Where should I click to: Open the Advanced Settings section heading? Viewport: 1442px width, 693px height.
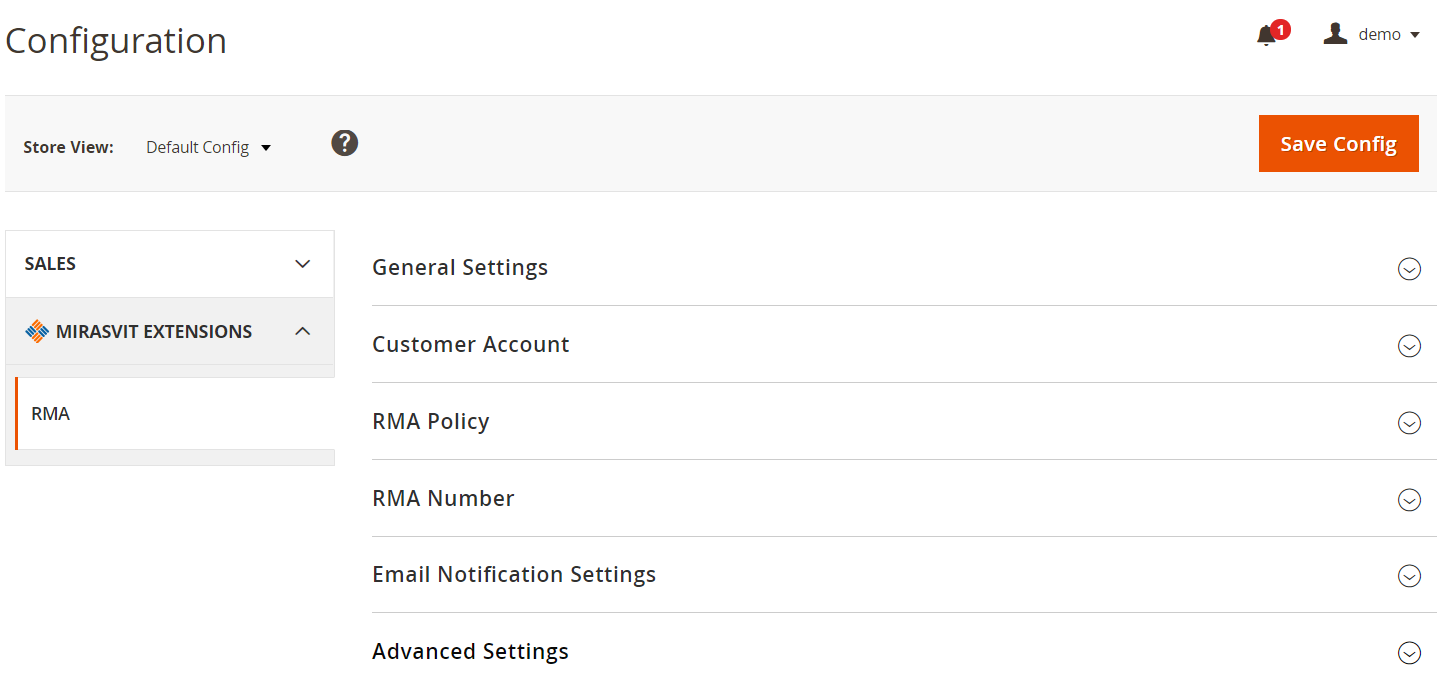click(x=470, y=652)
